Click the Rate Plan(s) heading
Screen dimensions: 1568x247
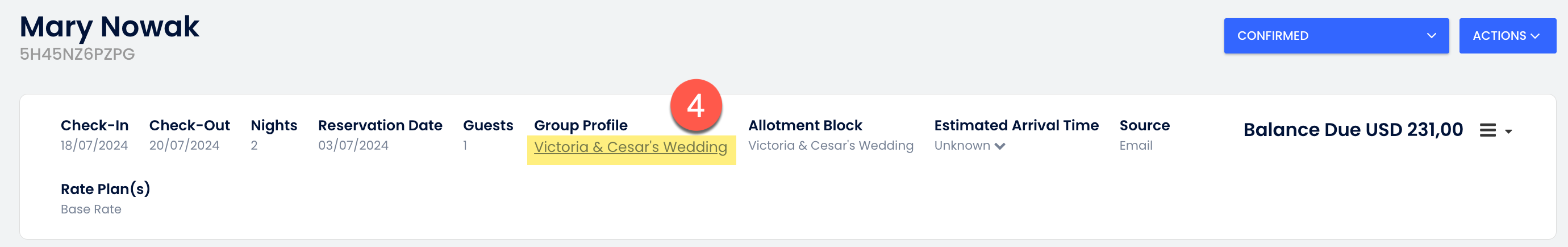tap(105, 189)
